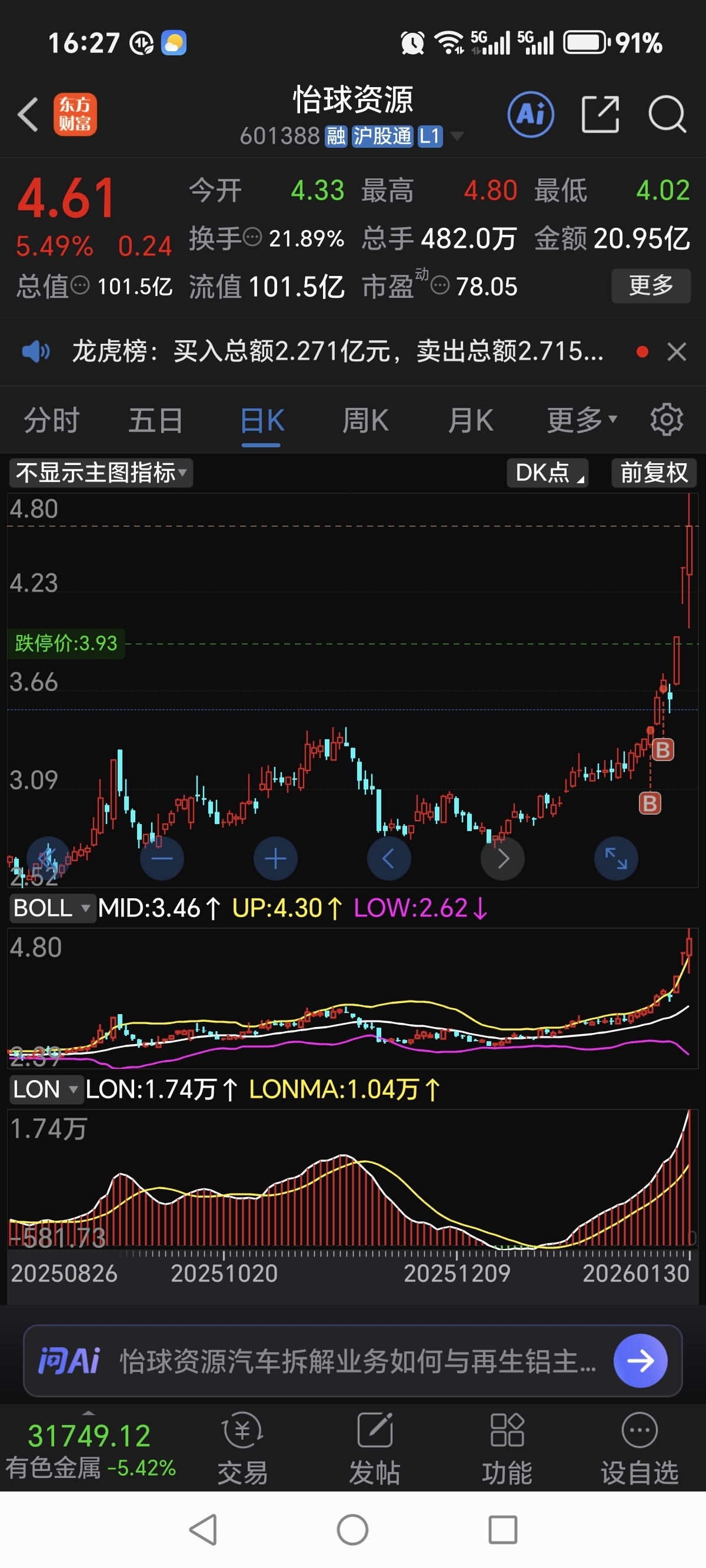Image resolution: width=706 pixels, height=1568 pixels.
Task: Tap the 跌停价:3.93 label
Action: tap(66, 643)
